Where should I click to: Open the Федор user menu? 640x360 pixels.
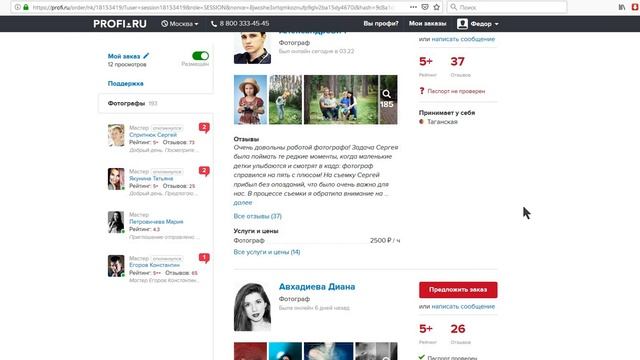tap(484, 24)
